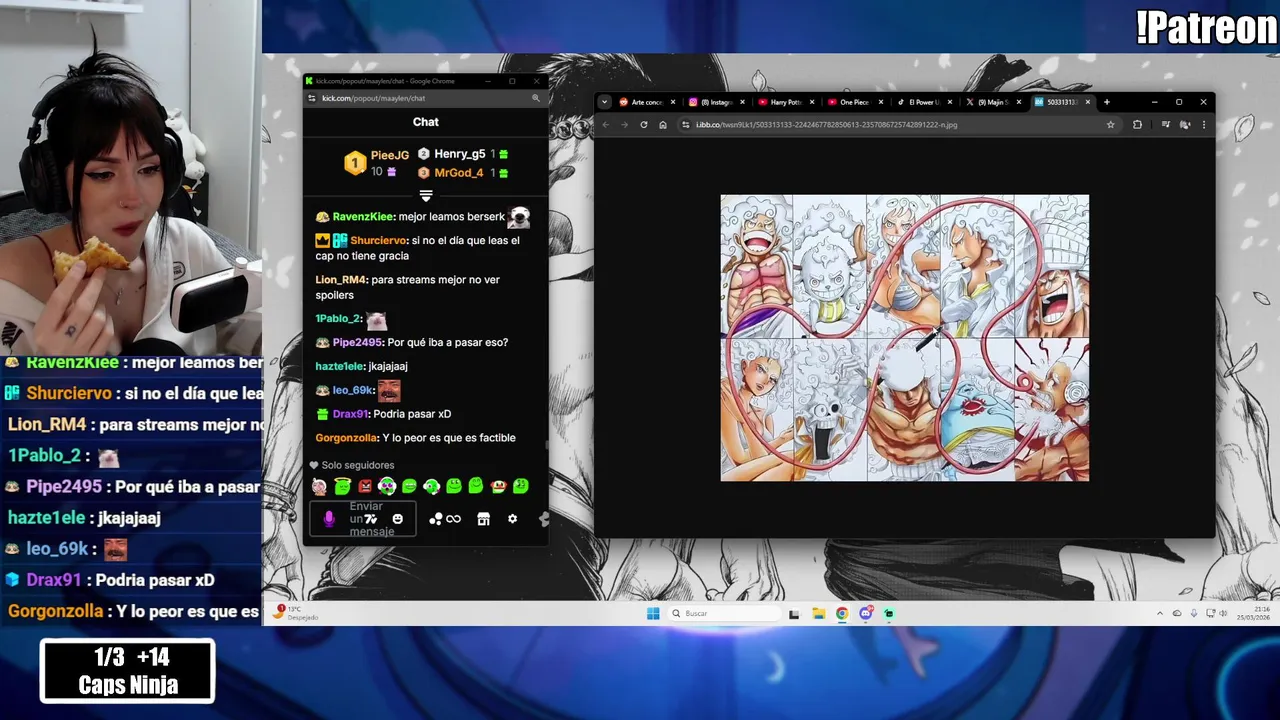Click username hazte1ele in popup chat

point(339,367)
